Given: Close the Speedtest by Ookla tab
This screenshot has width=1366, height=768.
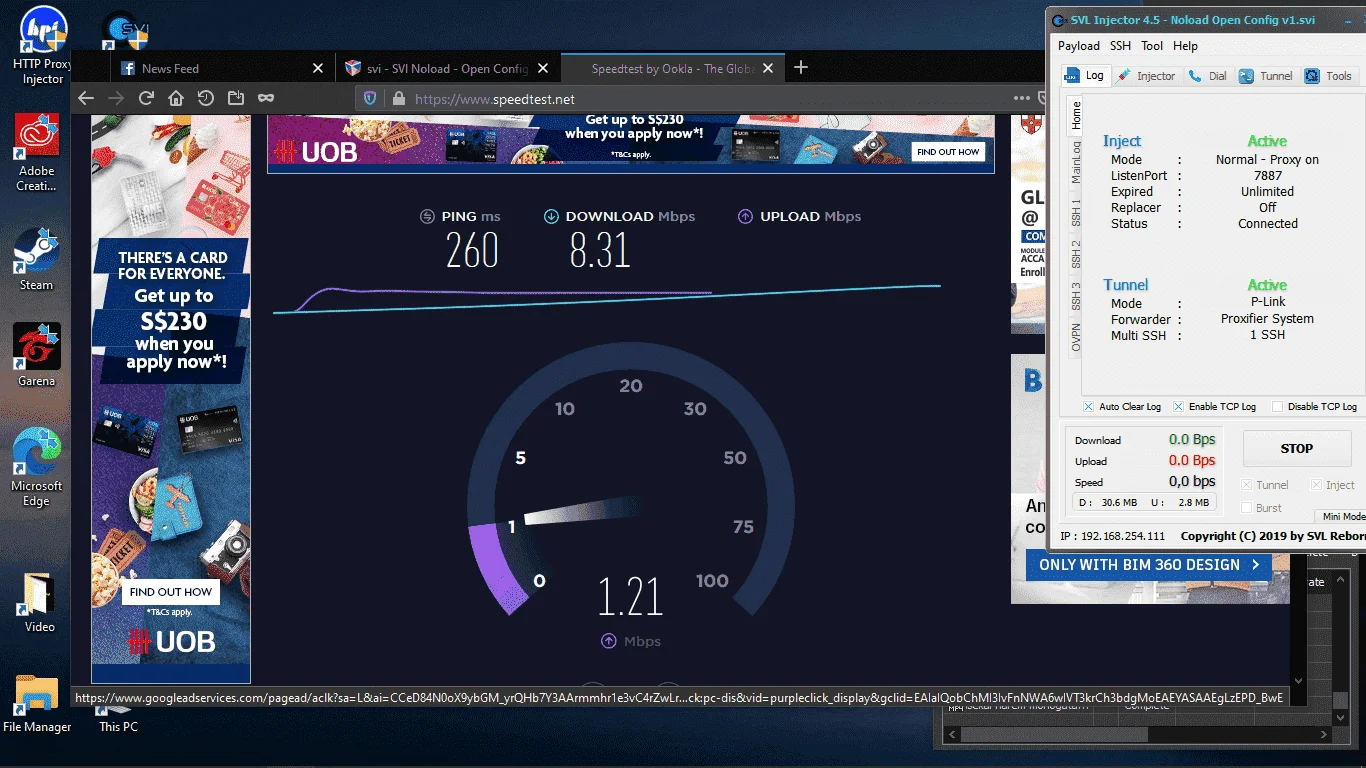Looking at the screenshot, I should tap(768, 69).
